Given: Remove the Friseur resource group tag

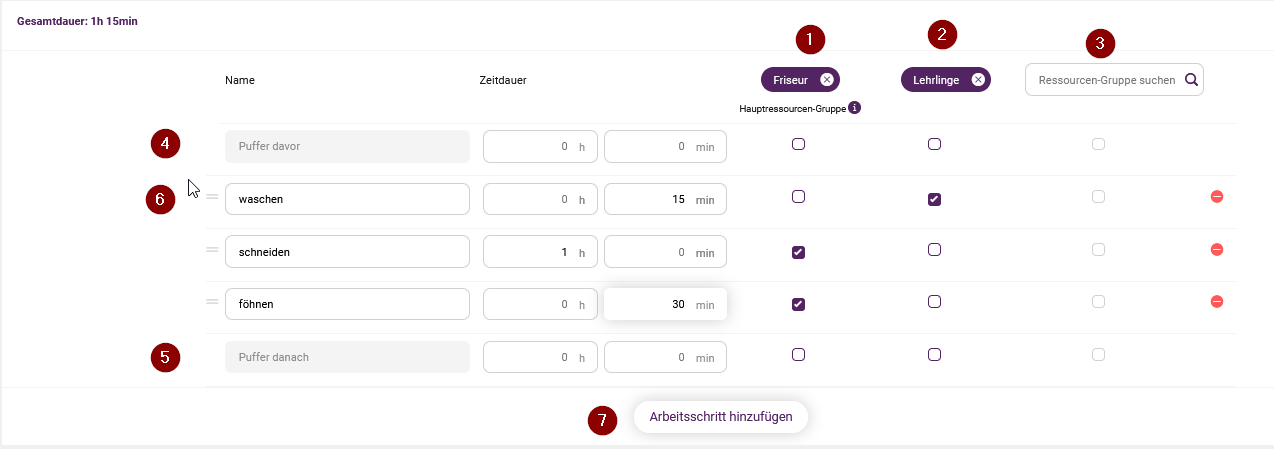Looking at the screenshot, I should coord(826,80).
